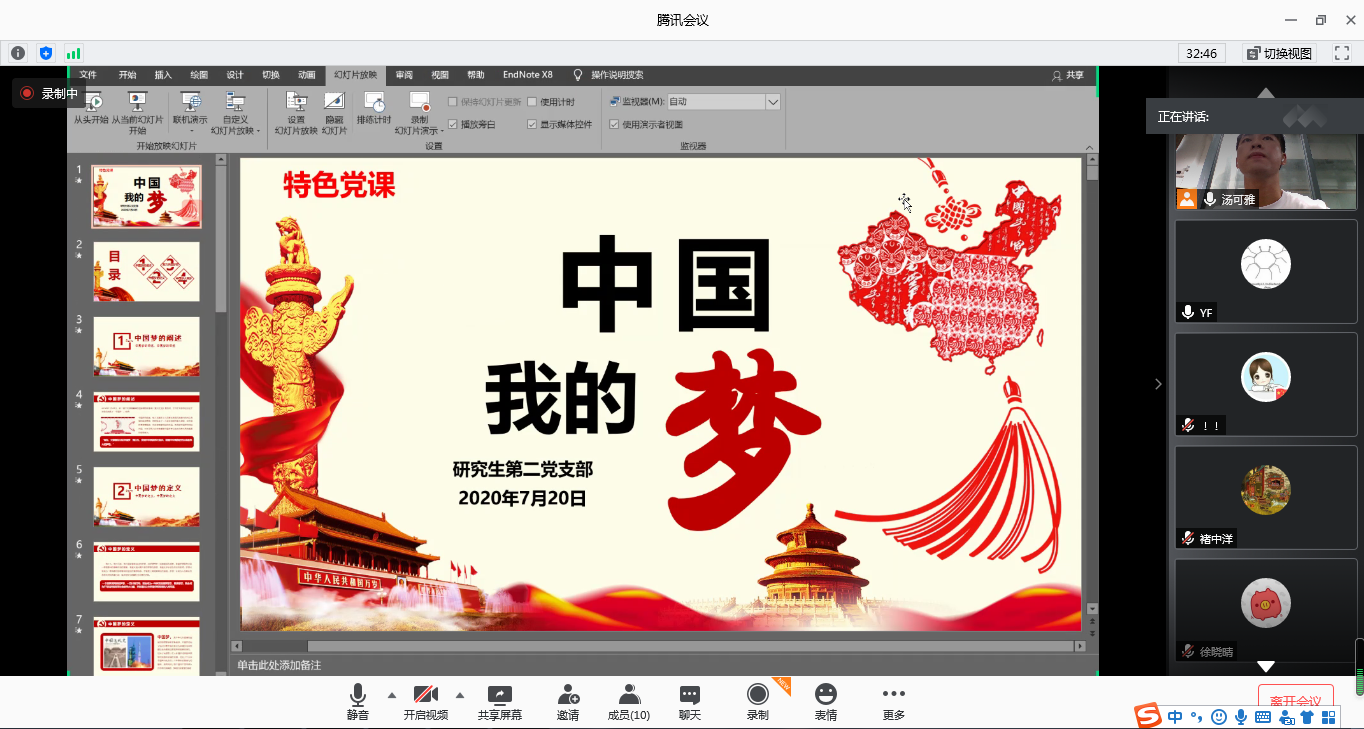Open the 成员(10) members list
The image size is (1364, 729).
tap(629, 695)
